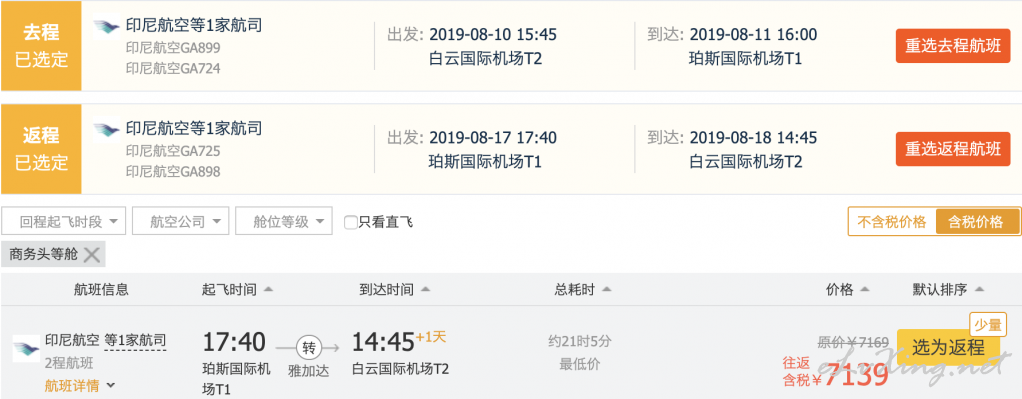Click 重选返程航班 button
The height and width of the screenshot is (399, 1022).
[x=953, y=149]
